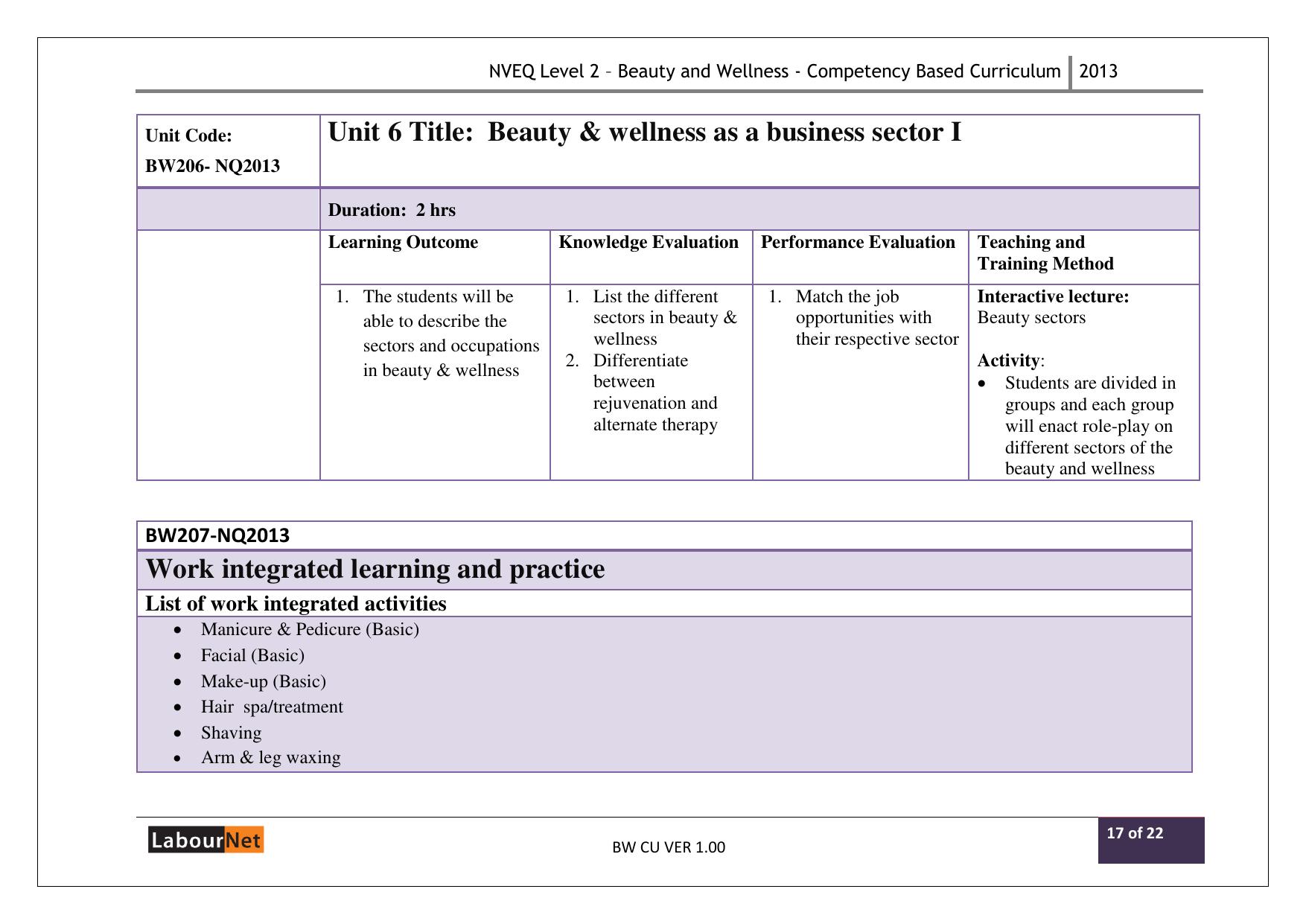Click 'Arm & leg waxing' bullet

pos(270,758)
